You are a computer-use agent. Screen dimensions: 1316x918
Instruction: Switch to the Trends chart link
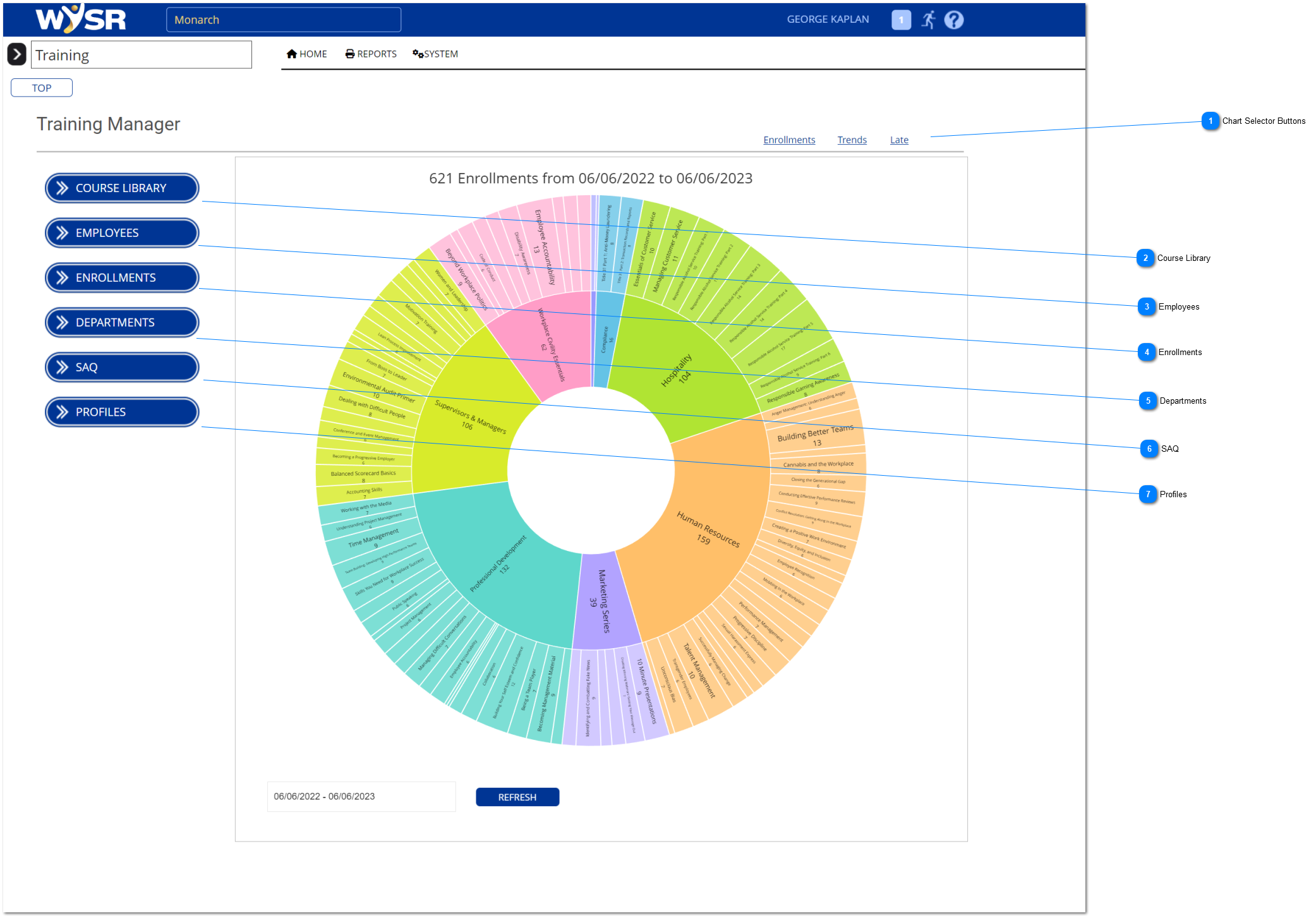click(852, 140)
